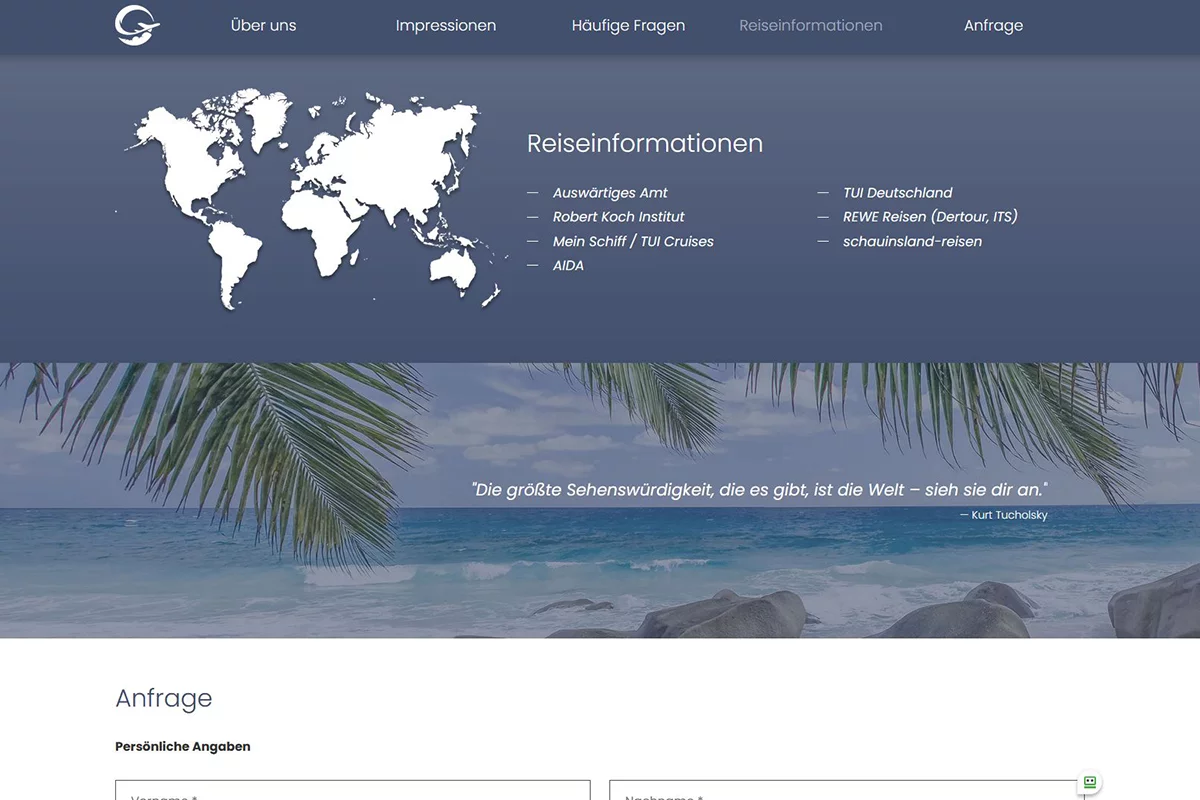Open the Über uns menu item
The width and height of the screenshot is (1200, 800).
click(x=263, y=26)
